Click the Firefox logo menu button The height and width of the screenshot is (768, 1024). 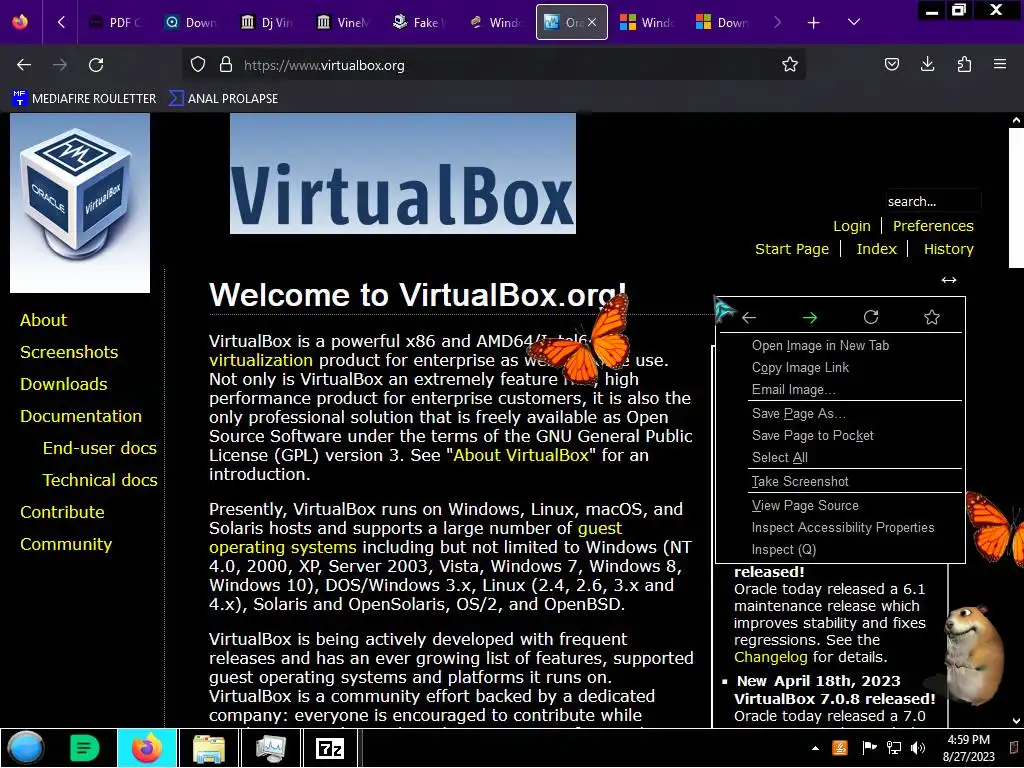(20, 22)
